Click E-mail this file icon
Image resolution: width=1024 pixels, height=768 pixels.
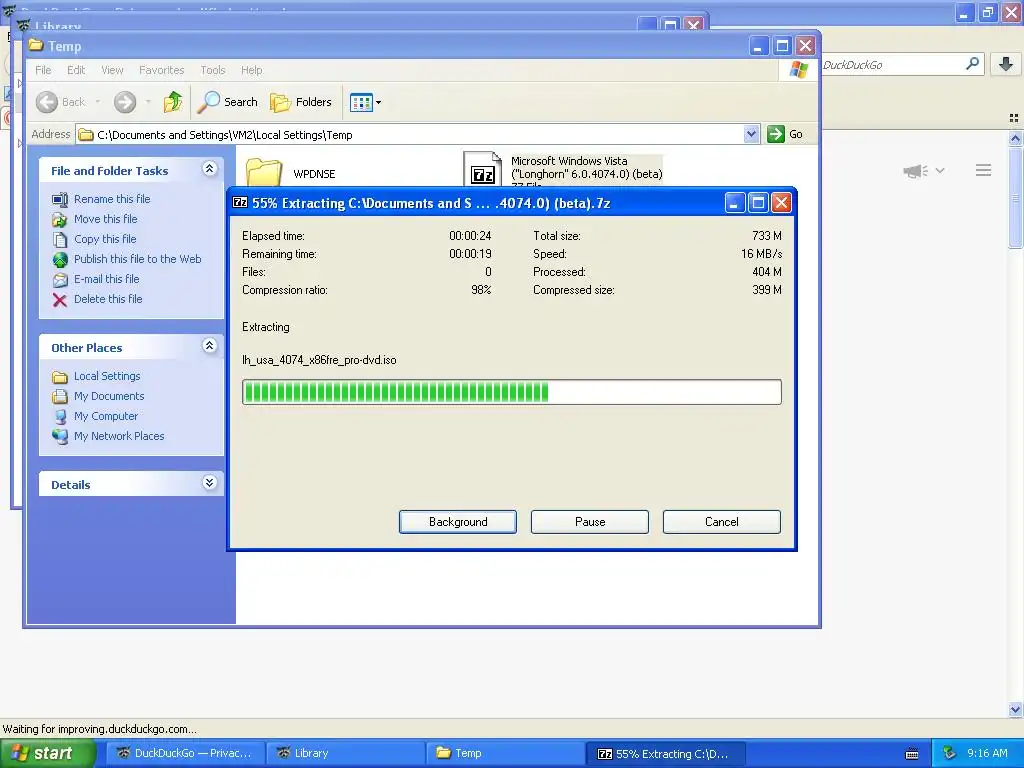tap(60, 280)
